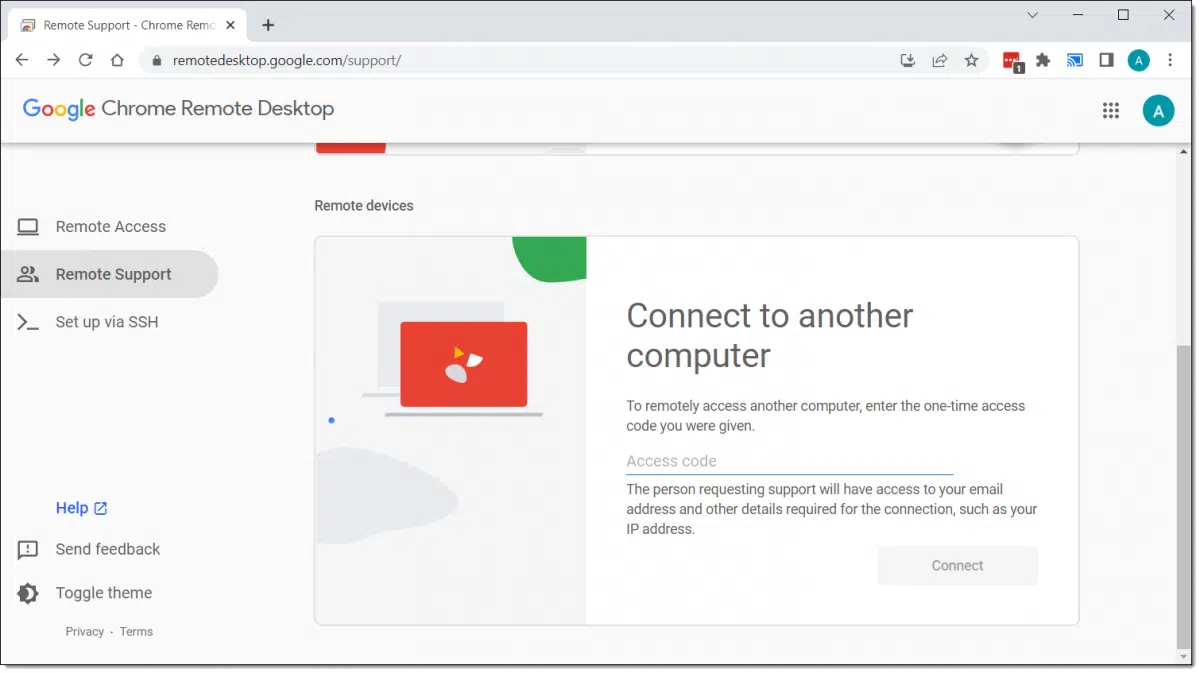Click the Google Chrome Remote Desktop logo
This screenshot has height=673, width=1200.
click(178, 109)
